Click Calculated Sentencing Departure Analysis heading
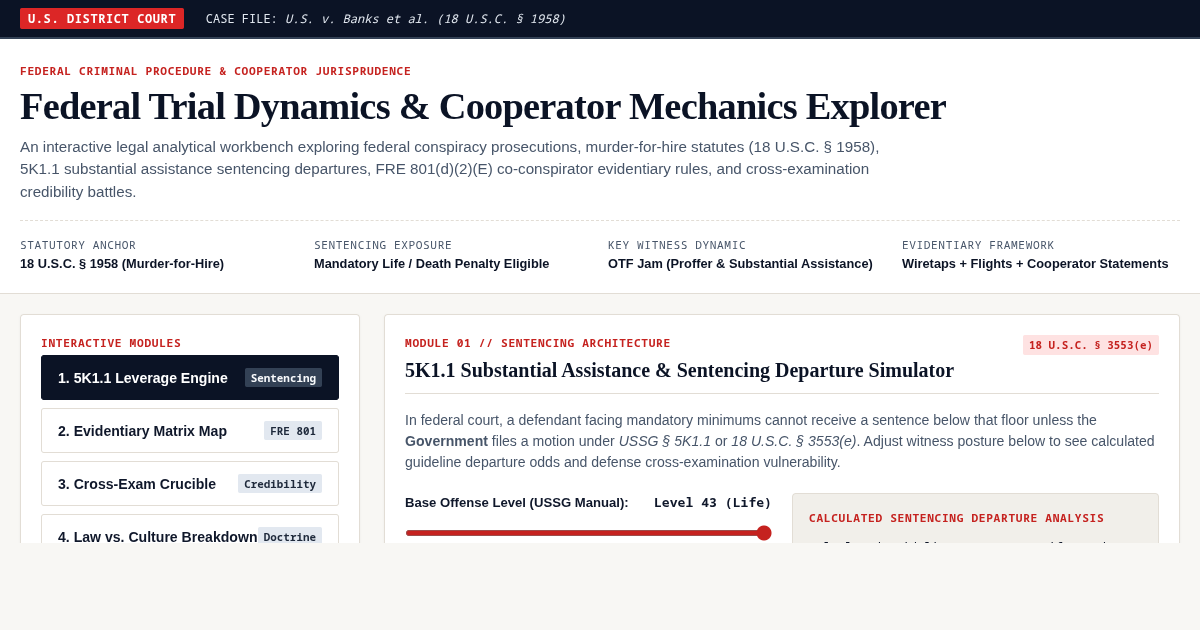 [957, 518]
